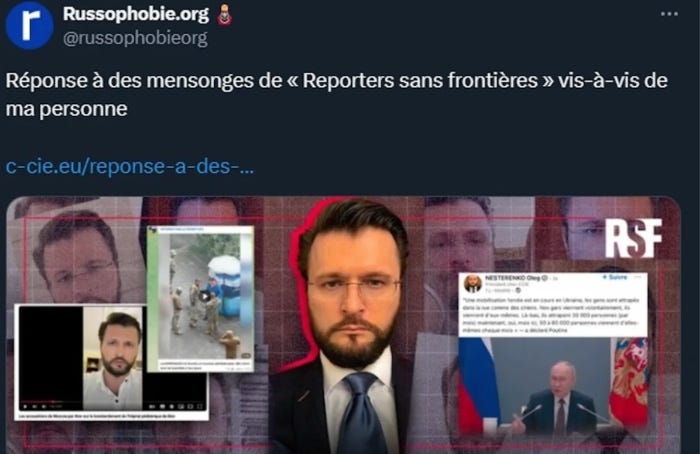Click the Russophobie.org display name
Screen dimensions: 700x454
point(136,14)
